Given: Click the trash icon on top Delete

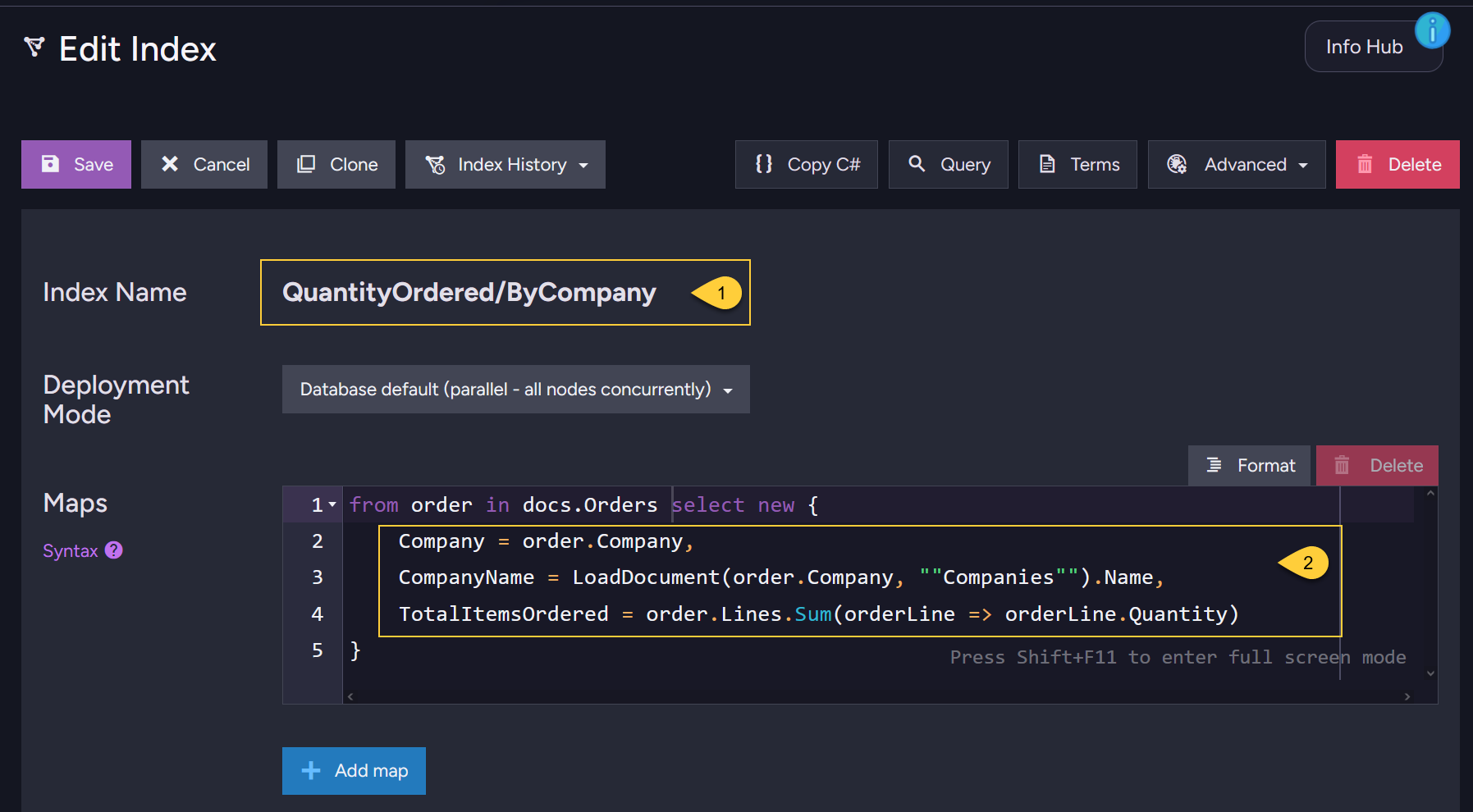Looking at the screenshot, I should tap(1365, 164).
